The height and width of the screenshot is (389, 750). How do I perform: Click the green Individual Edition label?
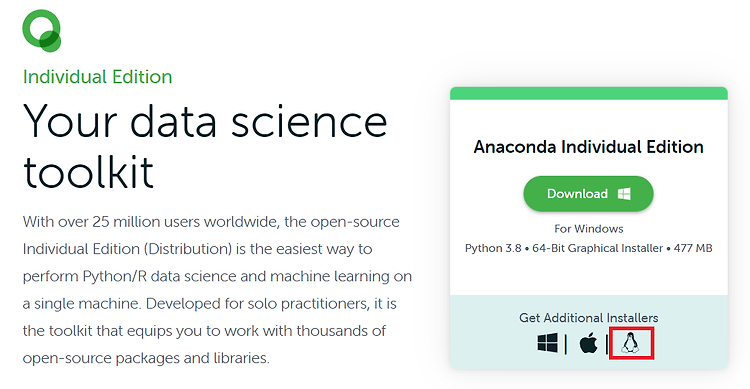(x=98, y=77)
